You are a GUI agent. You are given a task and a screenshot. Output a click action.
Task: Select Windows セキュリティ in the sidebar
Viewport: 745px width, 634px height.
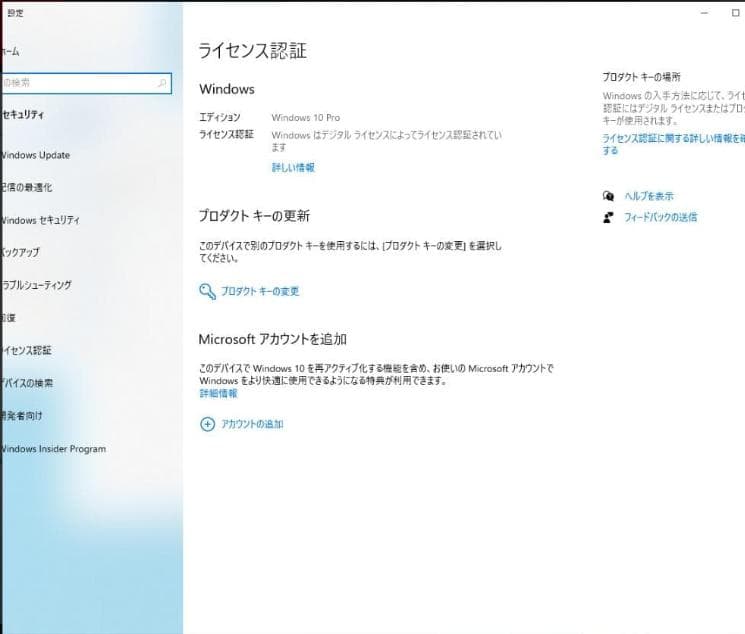40,220
